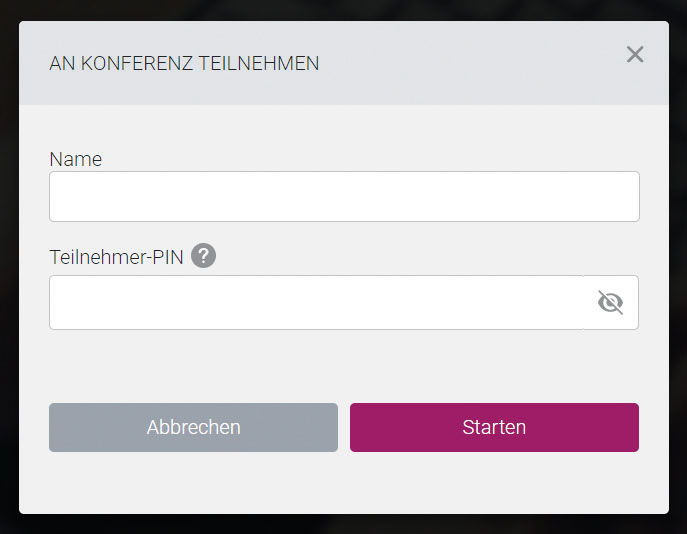Click the Name input field

[344, 196]
